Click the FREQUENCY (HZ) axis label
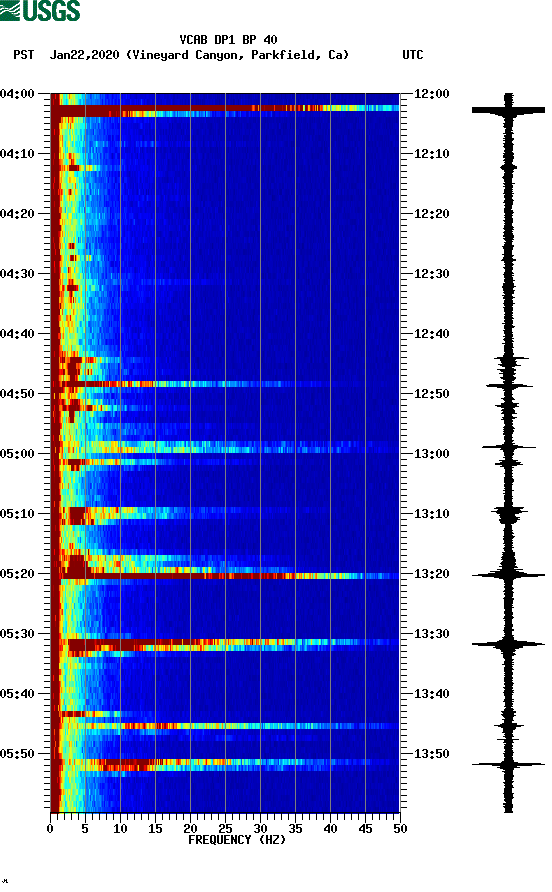This screenshot has width=552, height=892. coord(237,840)
